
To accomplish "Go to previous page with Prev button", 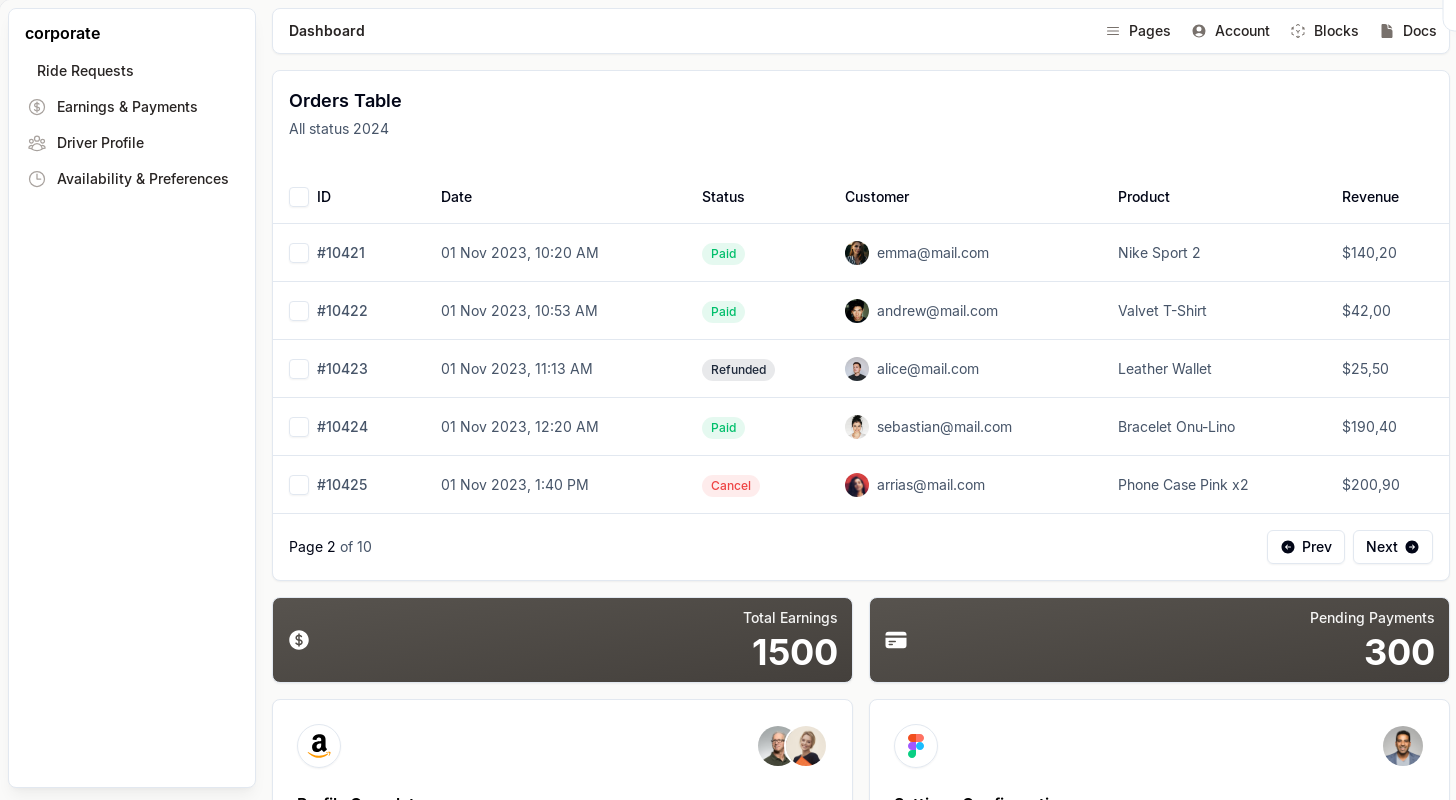I will (1305, 547).
